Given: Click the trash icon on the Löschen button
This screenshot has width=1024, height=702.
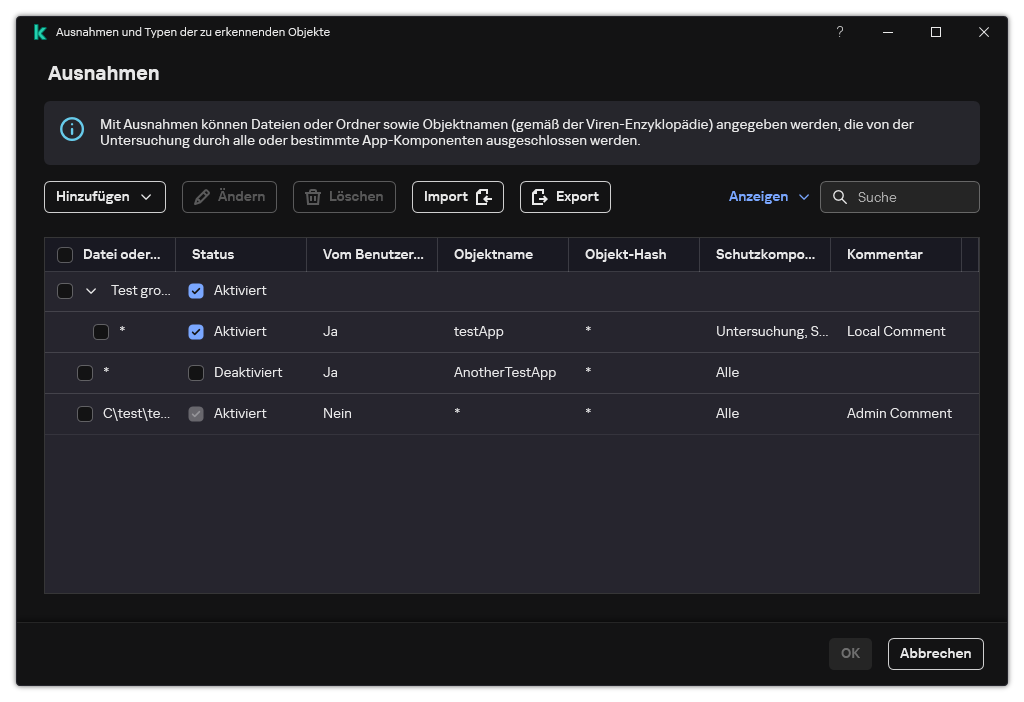Looking at the screenshot, I should pyautogui.click(x=313, y=197).
